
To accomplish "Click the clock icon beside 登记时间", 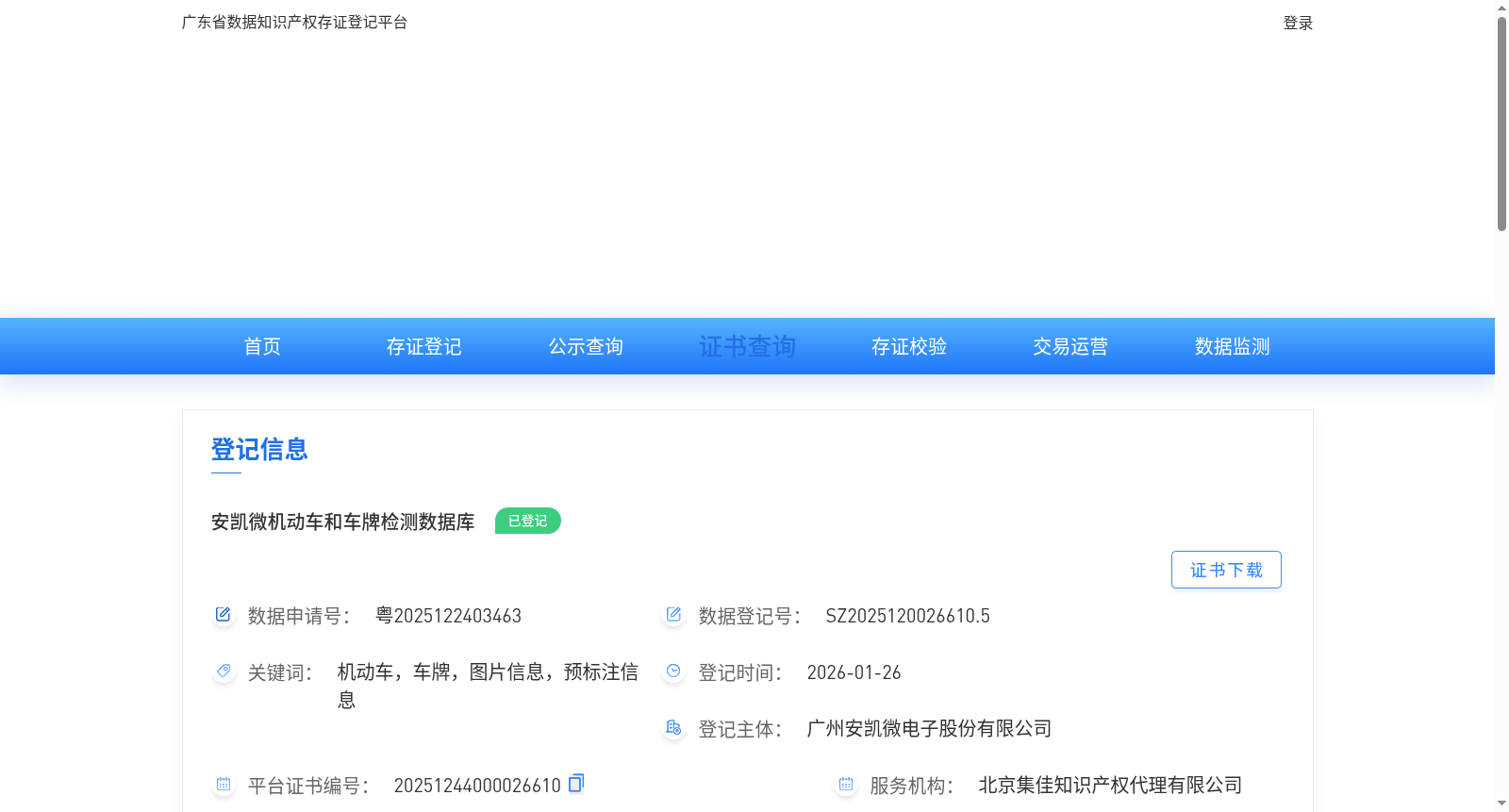I will point(673,671).
